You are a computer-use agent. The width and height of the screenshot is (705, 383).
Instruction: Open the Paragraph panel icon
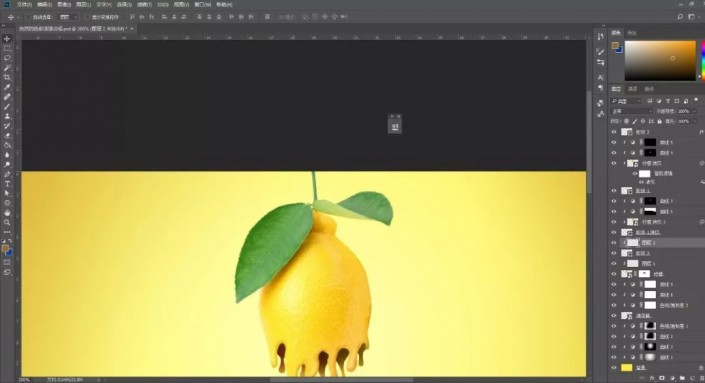[601, 88]
